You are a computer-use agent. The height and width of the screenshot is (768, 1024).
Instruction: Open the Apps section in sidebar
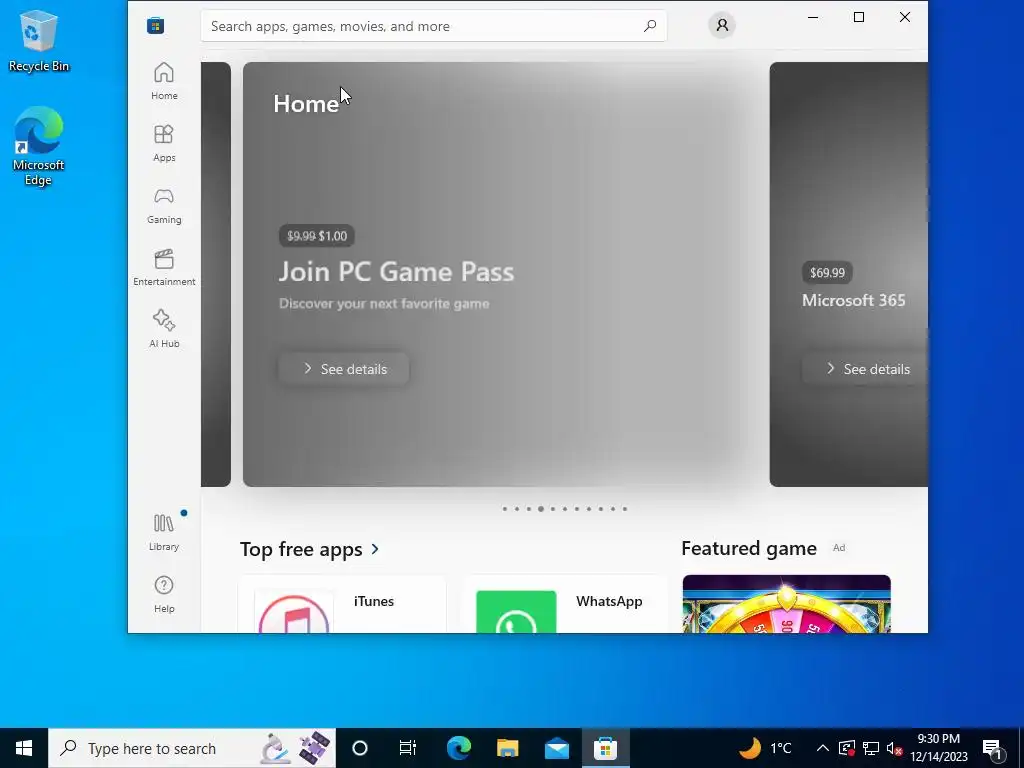[164, 143]
